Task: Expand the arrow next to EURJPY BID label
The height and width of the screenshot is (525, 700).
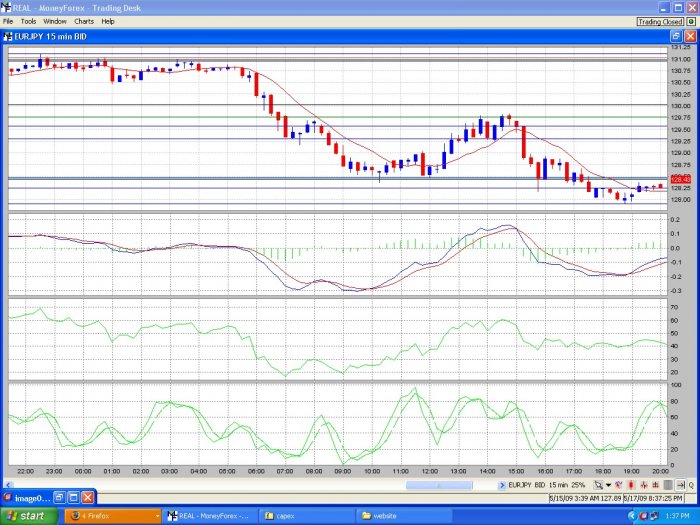Action: (502, 485)
